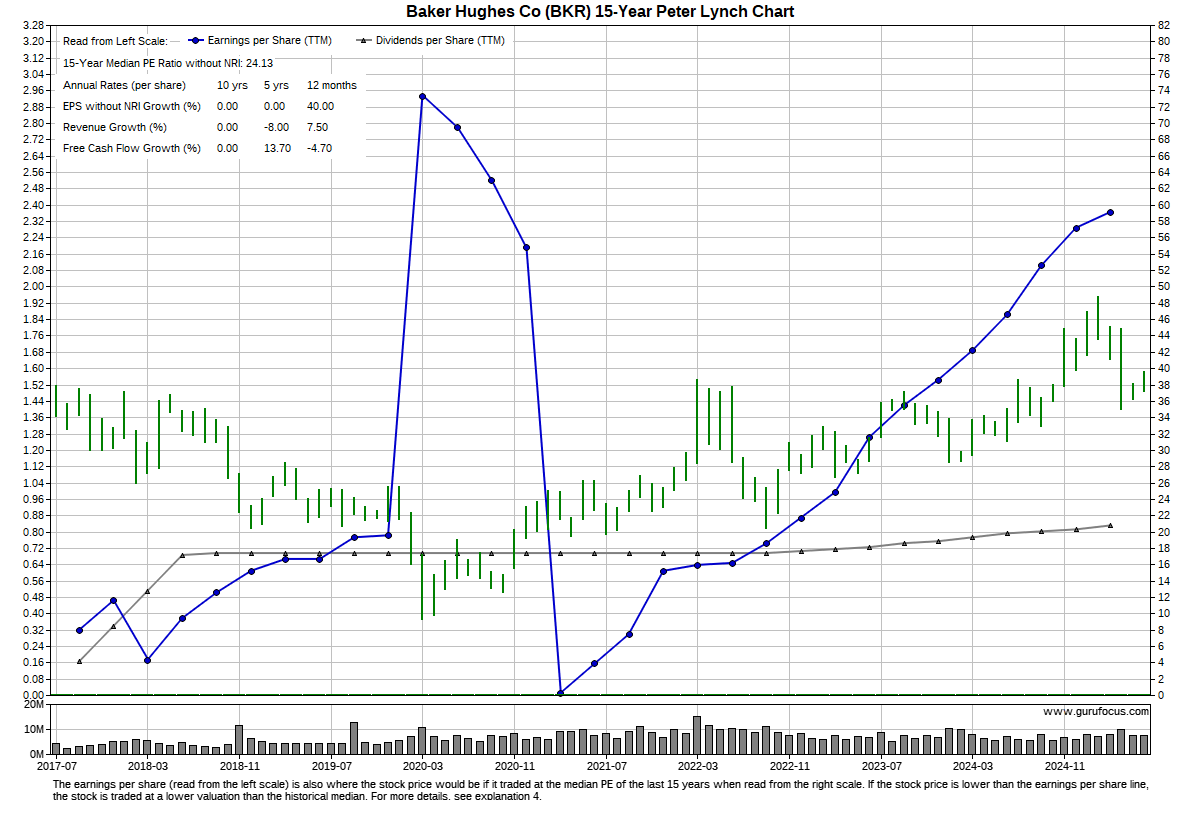Image resolution: width=1200 pixels, height=820 pixels.
Task: Click the 2020-11 date label
Action: [514, 765]
